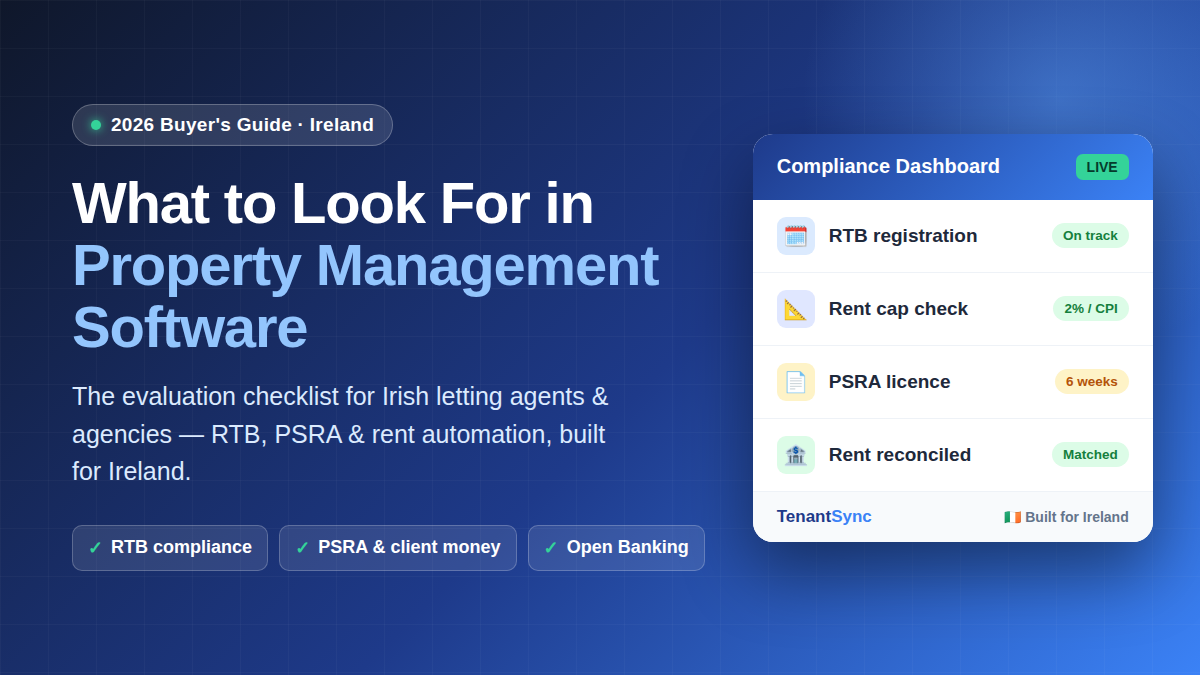
Task: Click the checkmark beside PSRA & client money
Action: pyautogui.click(x=302, y=548)
